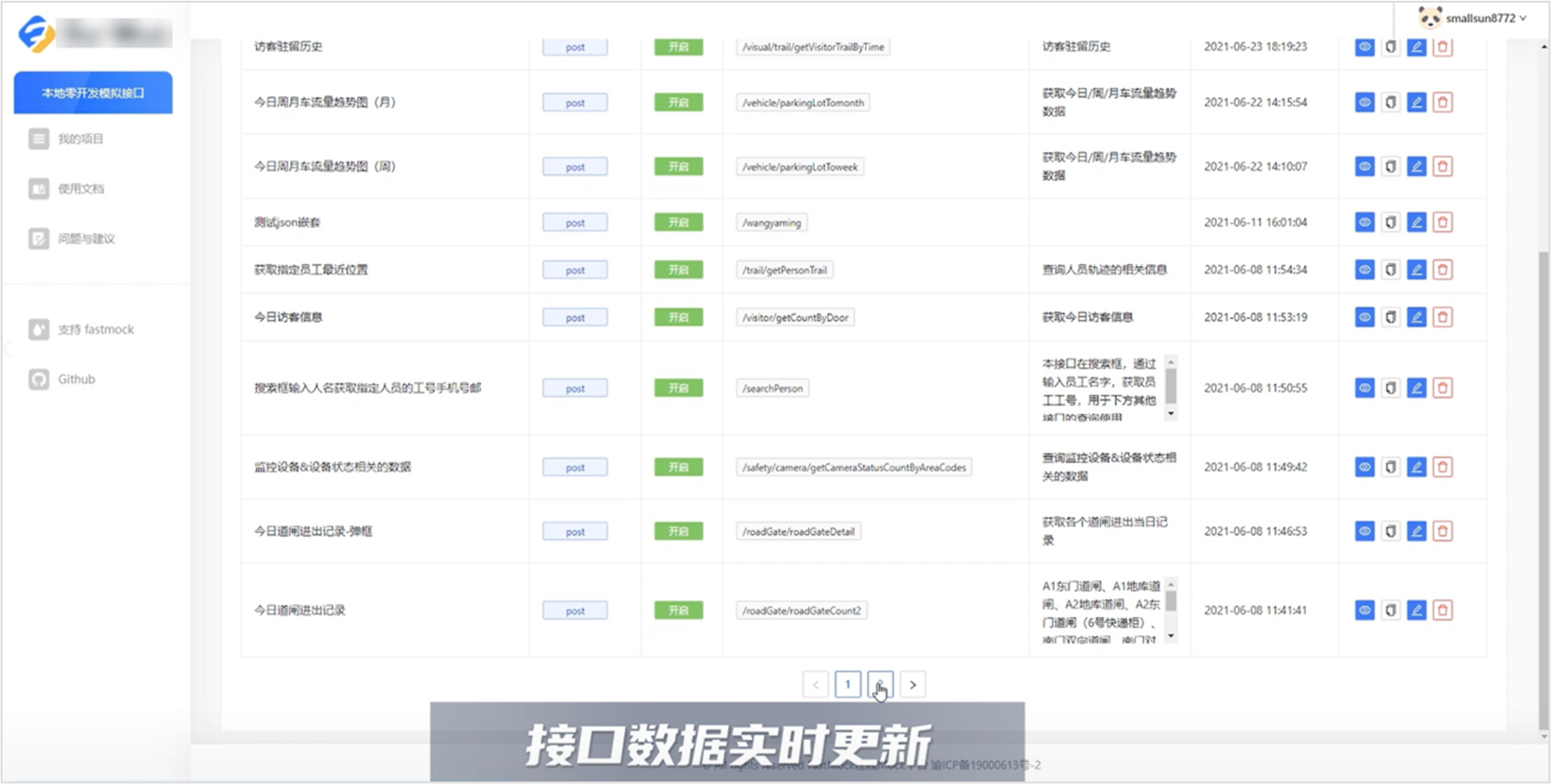Toggle 开启 status for getCameraStatusCountByAreaCodes
The width and height of the screenshot is (1551, 784).
point(678,467)
